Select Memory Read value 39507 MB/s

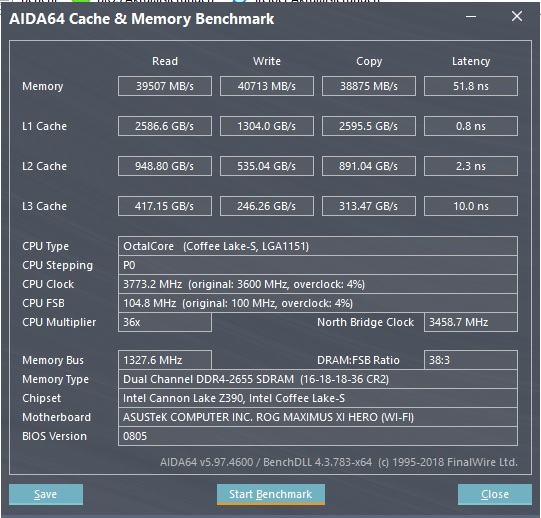(165, 86)
